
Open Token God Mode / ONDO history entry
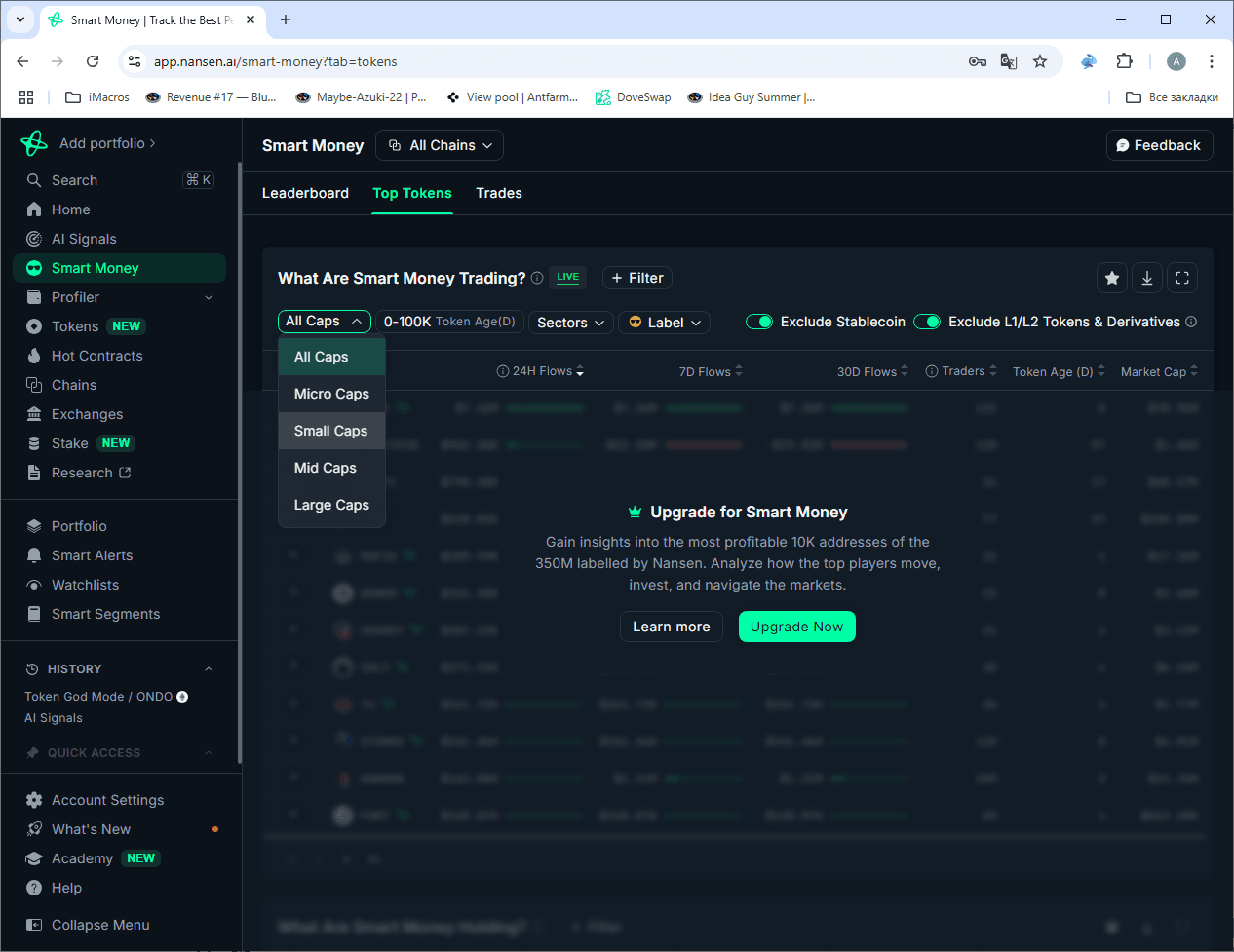click(x=106, y=697)
